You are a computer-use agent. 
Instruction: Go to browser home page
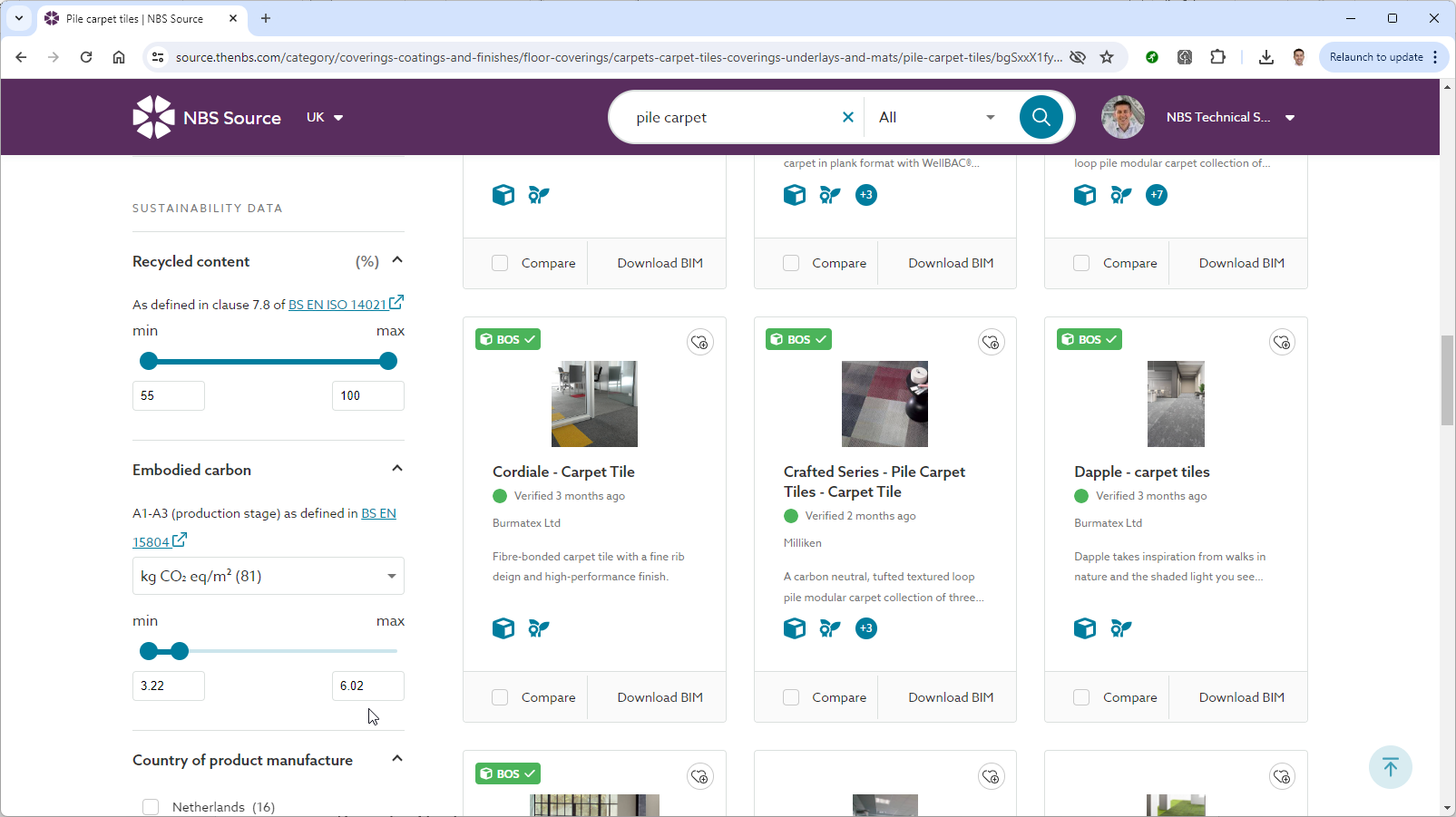(119, 57)
